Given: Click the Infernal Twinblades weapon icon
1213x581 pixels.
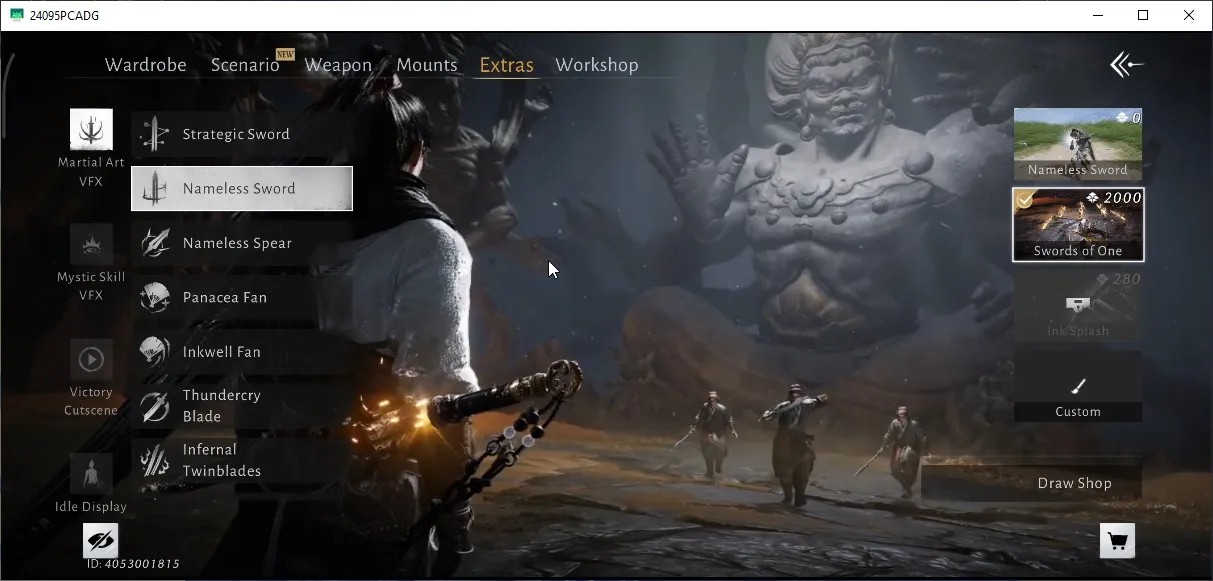Looking at the screenshot, I should click(155, 460).
